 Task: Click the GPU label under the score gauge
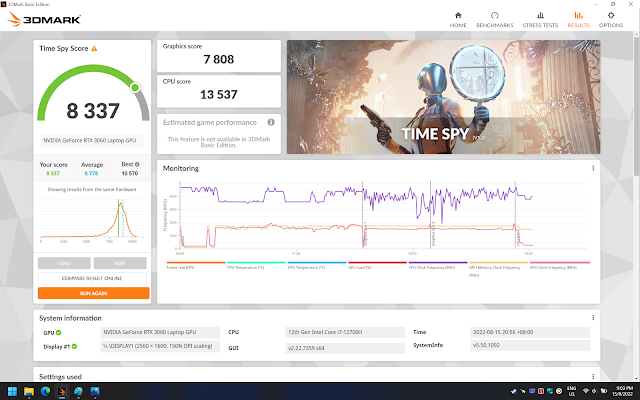(x=92, y=140)
